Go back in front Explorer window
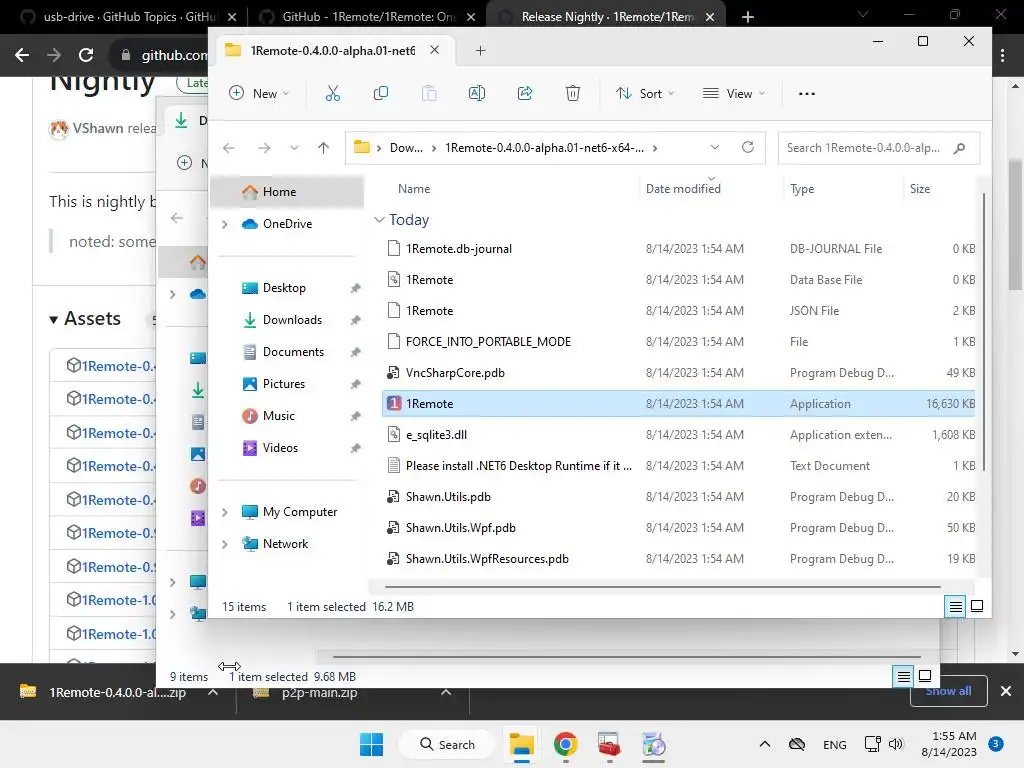Viewport: 1024px width, 768px height. tap(229, 148)
